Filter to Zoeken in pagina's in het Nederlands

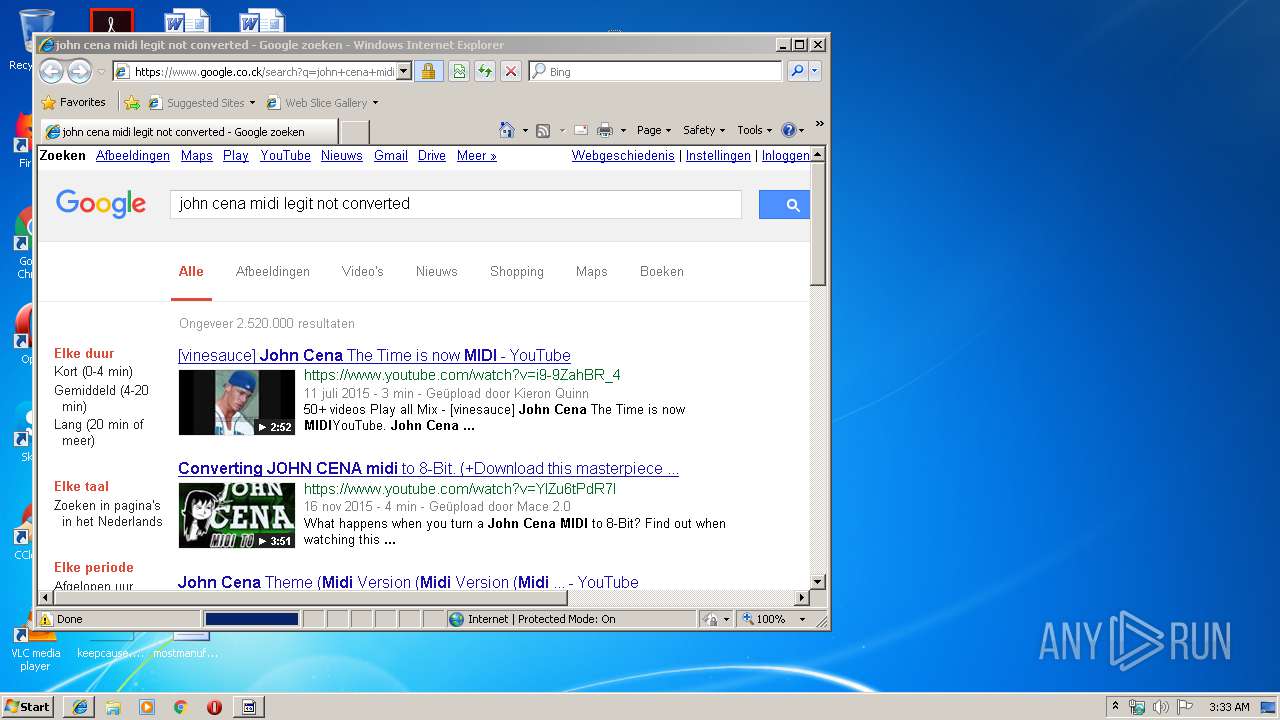pos(108,514)
